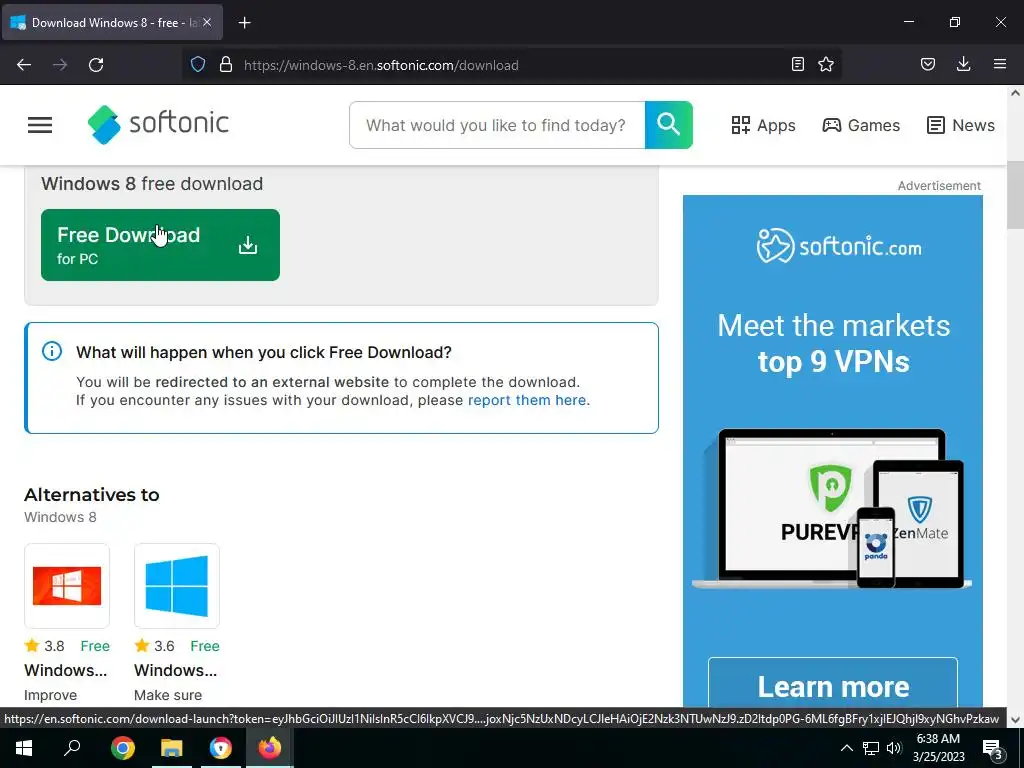Open the volume control in tray
Image resolution: width=1024 pixels, height=768 pixels.
click(x=894, y=748)
